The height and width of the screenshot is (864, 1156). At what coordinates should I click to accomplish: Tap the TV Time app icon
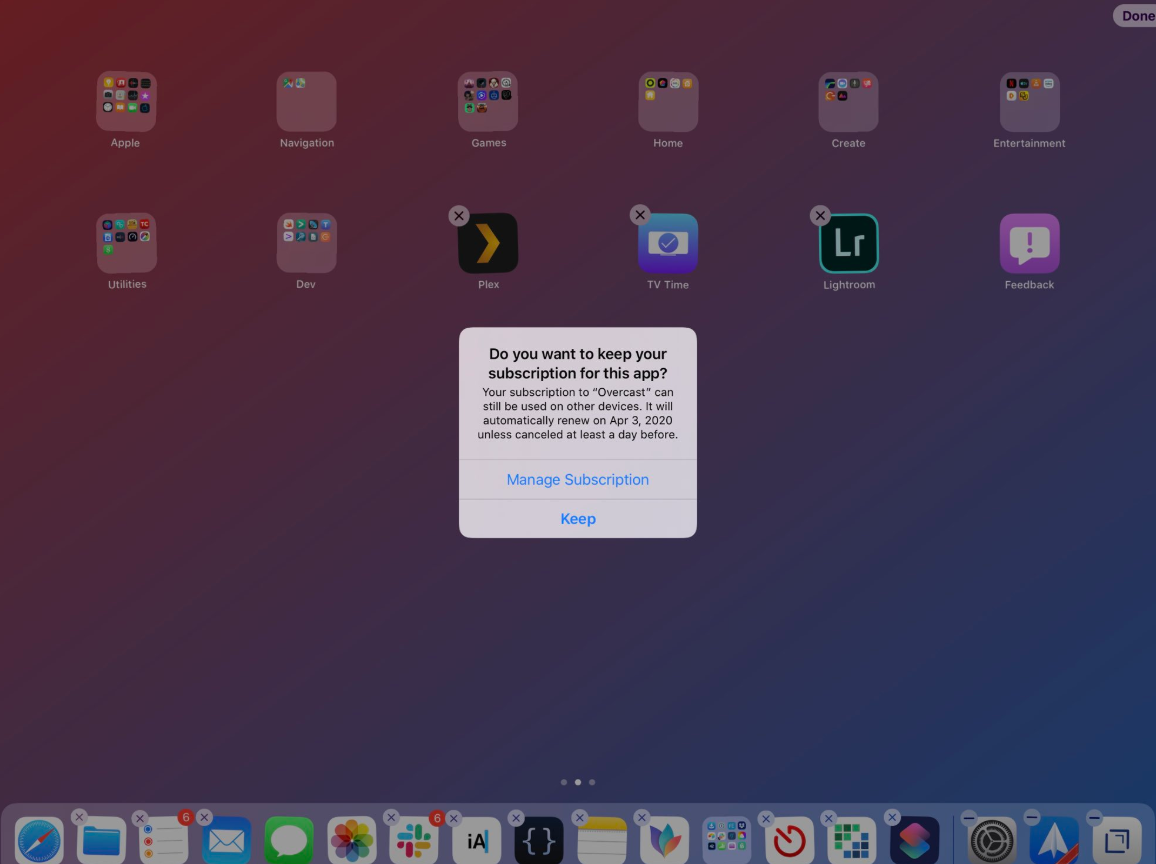(x=668, y=243)
